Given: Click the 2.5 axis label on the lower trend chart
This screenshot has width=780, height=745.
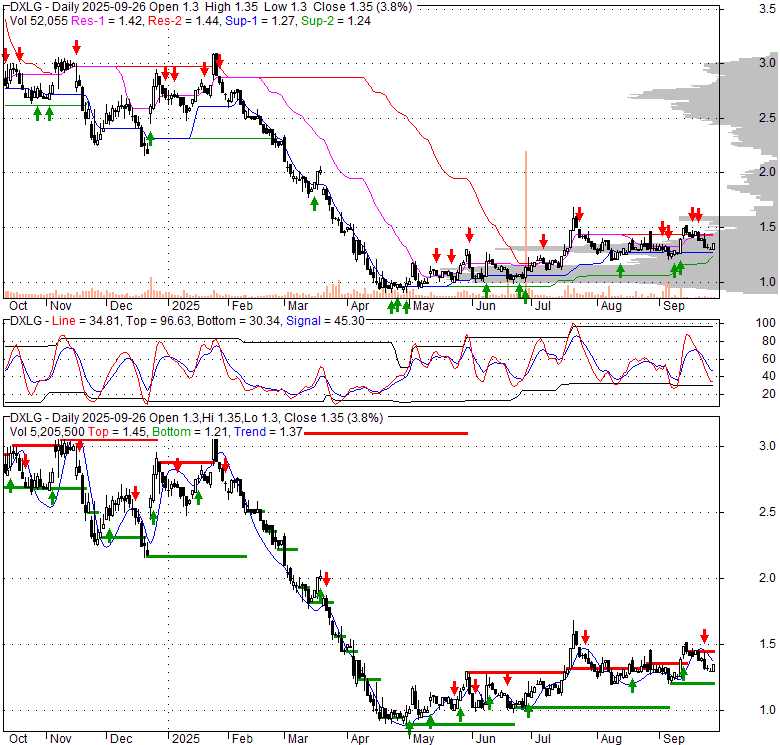Looking at the screenshot, I should (767, 512).
